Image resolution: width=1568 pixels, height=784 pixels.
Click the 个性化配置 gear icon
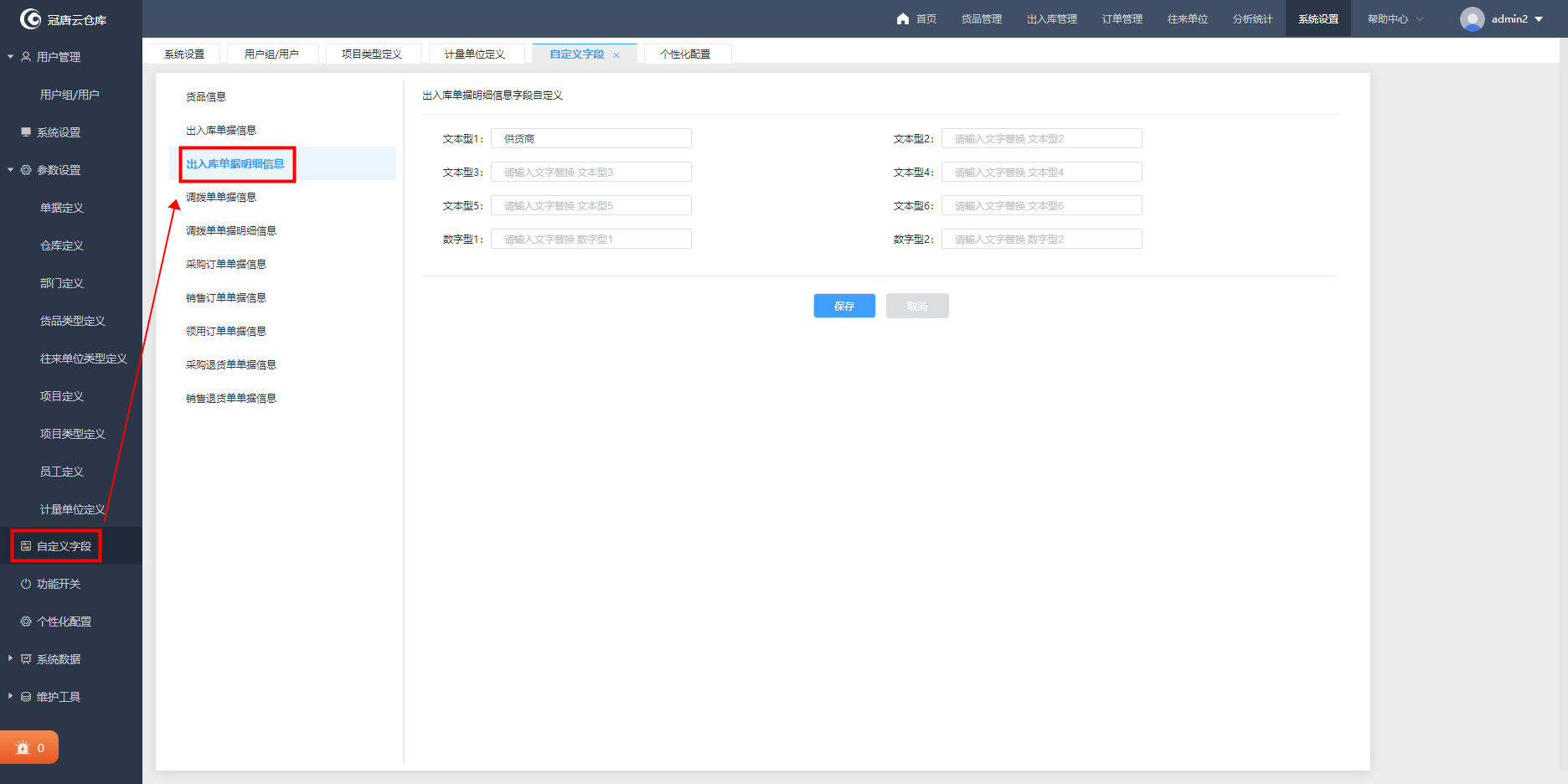26,622
